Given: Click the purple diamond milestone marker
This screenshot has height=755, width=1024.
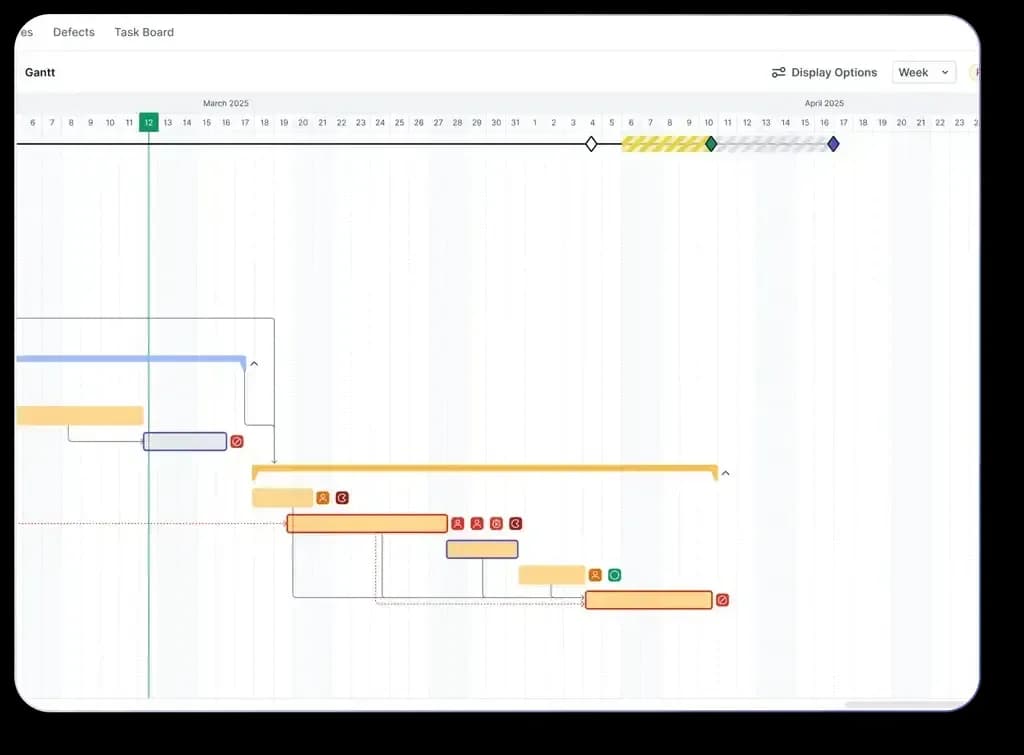Looking at the screenshot, I should (833, 144).
